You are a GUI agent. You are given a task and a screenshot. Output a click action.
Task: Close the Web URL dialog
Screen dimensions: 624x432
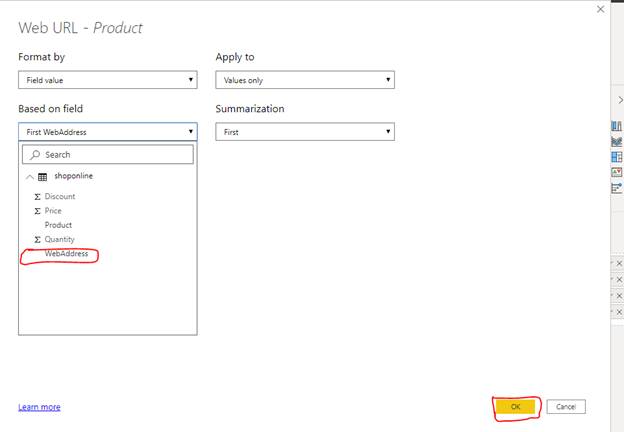(x=601, y=9)
